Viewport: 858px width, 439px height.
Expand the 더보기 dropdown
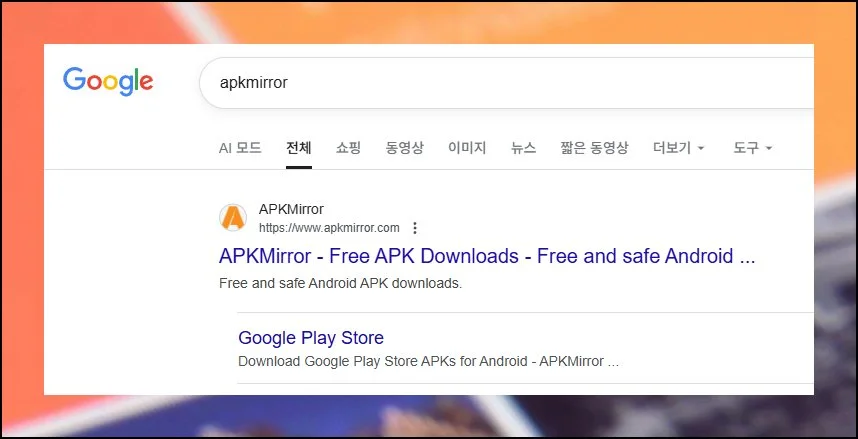click(679, 148)
